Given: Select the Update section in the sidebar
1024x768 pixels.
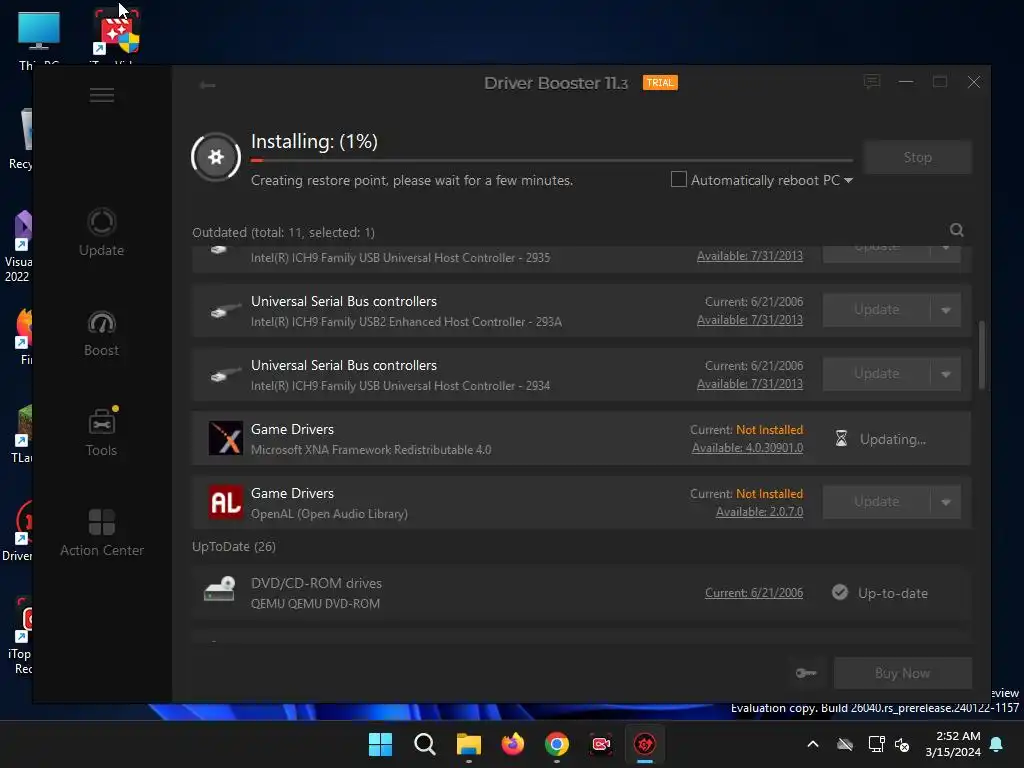Looking at the screenshot, I should click(x=101, y=232).
